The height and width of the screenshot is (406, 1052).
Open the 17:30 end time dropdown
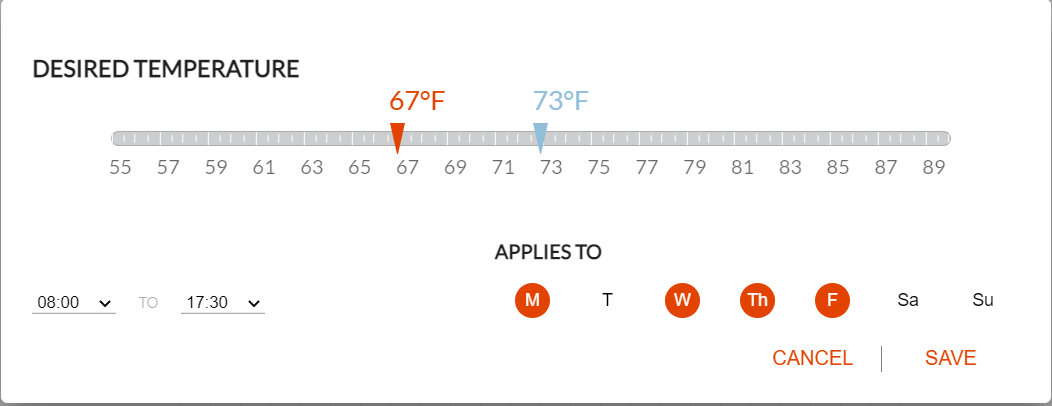click(223, 303)
